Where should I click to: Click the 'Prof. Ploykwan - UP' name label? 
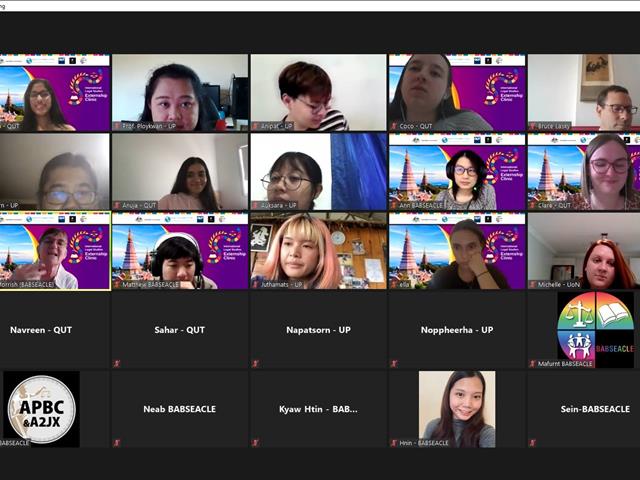149,126
